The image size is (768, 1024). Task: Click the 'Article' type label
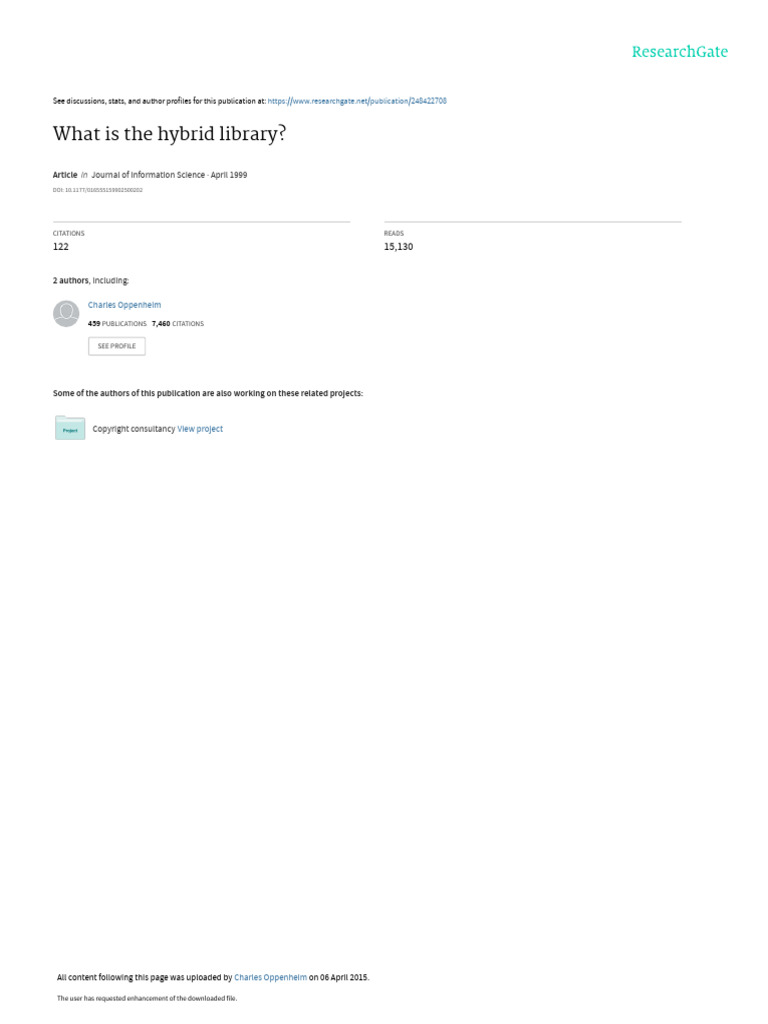pyautogui.click(x=65, y=175)
